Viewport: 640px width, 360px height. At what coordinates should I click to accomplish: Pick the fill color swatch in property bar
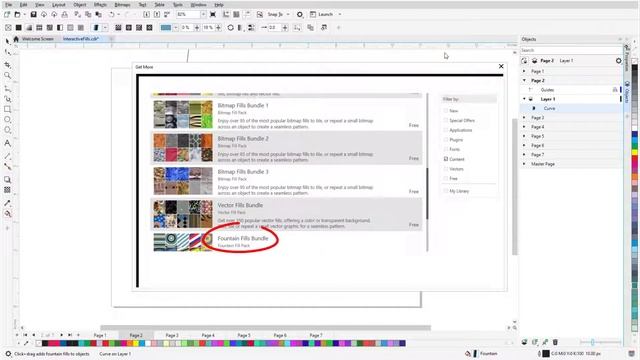(166, 28)
